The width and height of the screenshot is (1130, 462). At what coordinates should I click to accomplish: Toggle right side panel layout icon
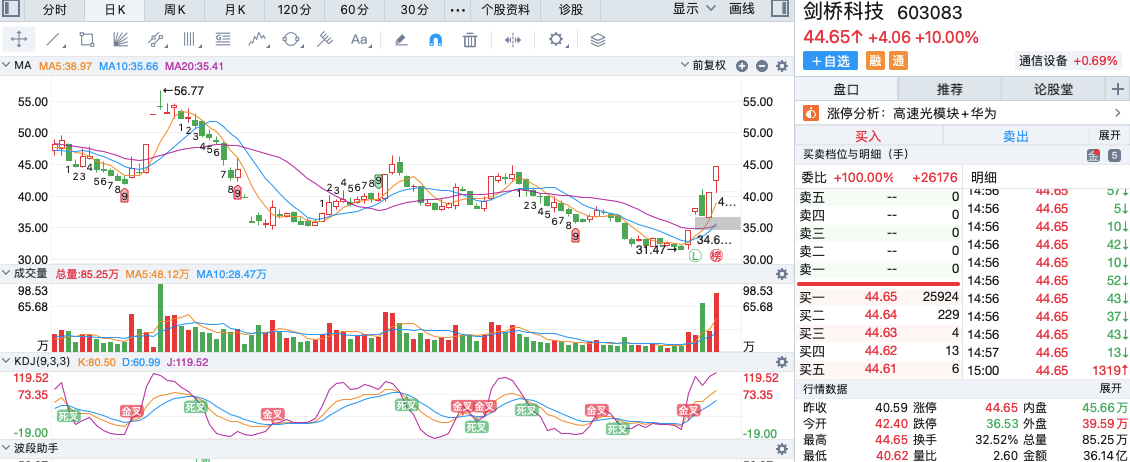tap(779, 9)
